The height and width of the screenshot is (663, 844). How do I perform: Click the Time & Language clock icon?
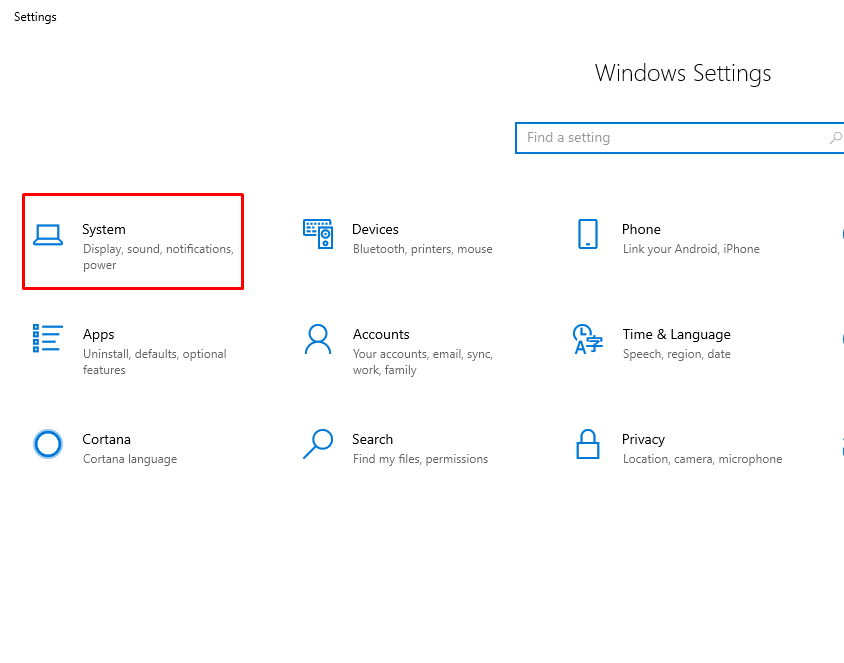tap(587, 339)
